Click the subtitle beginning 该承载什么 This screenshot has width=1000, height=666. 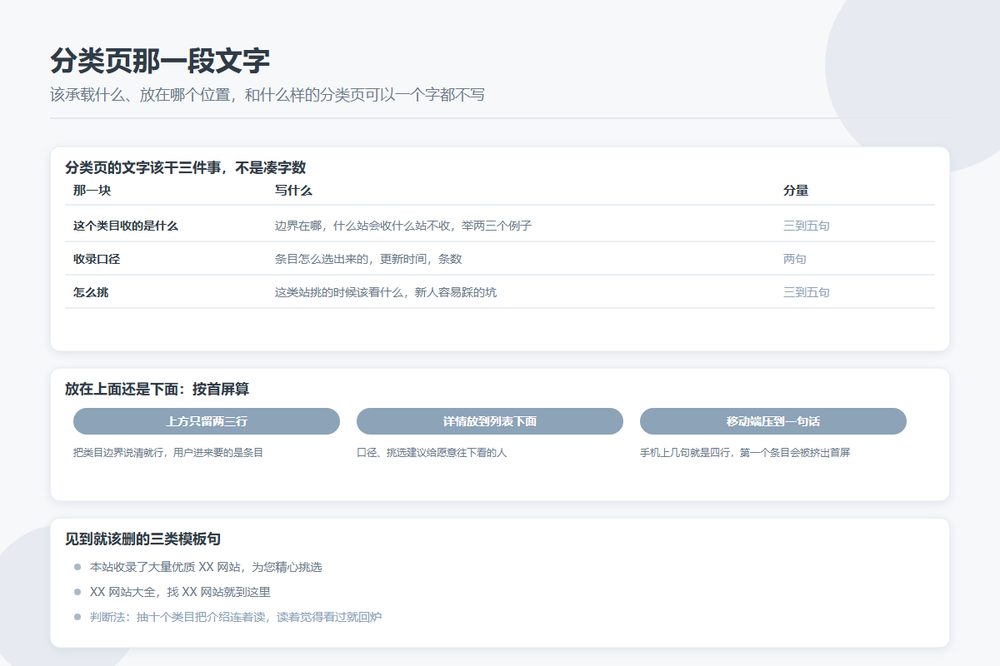coord(267,95)
